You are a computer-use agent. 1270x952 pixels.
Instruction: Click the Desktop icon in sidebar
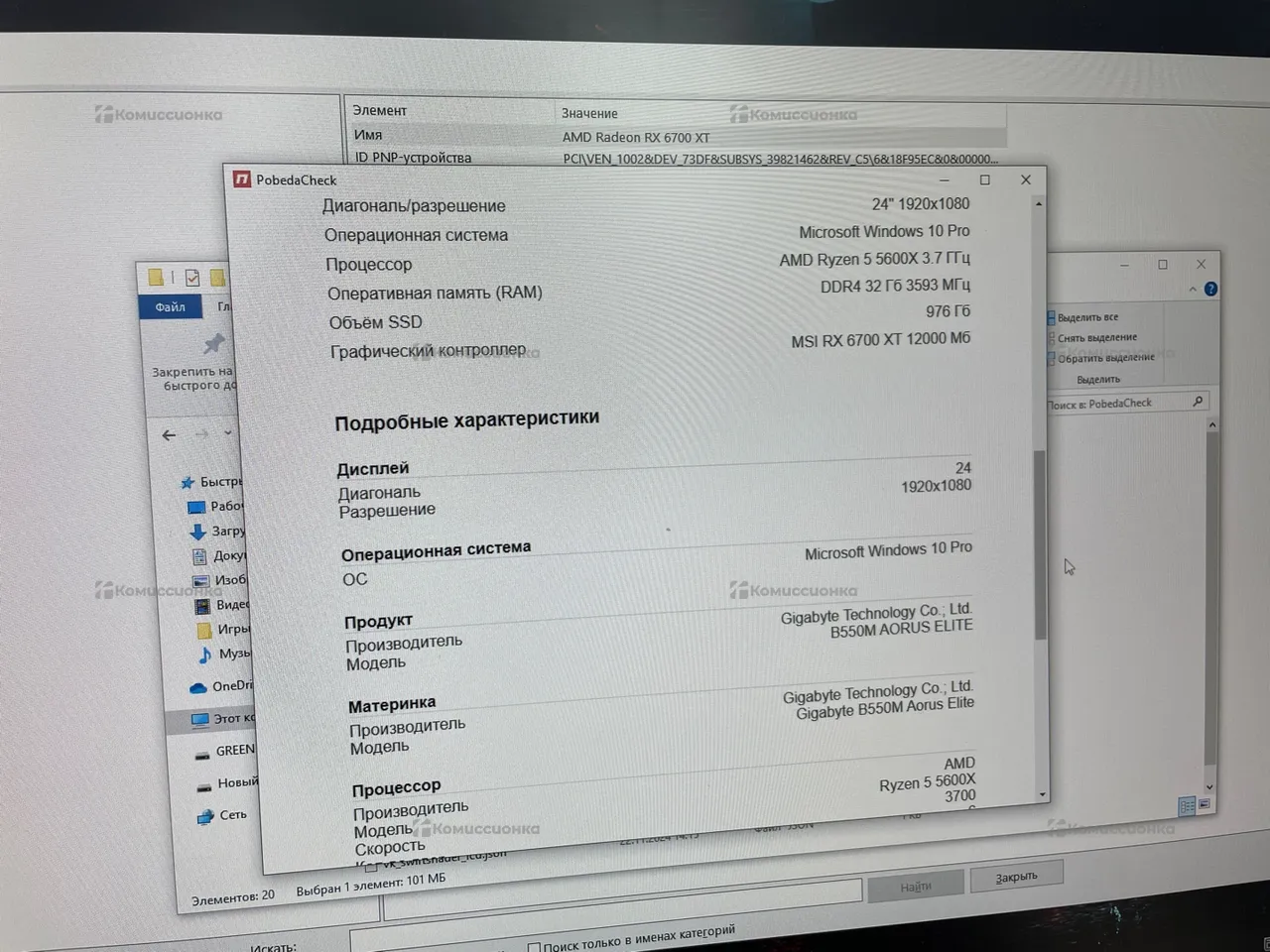(196, 508)
